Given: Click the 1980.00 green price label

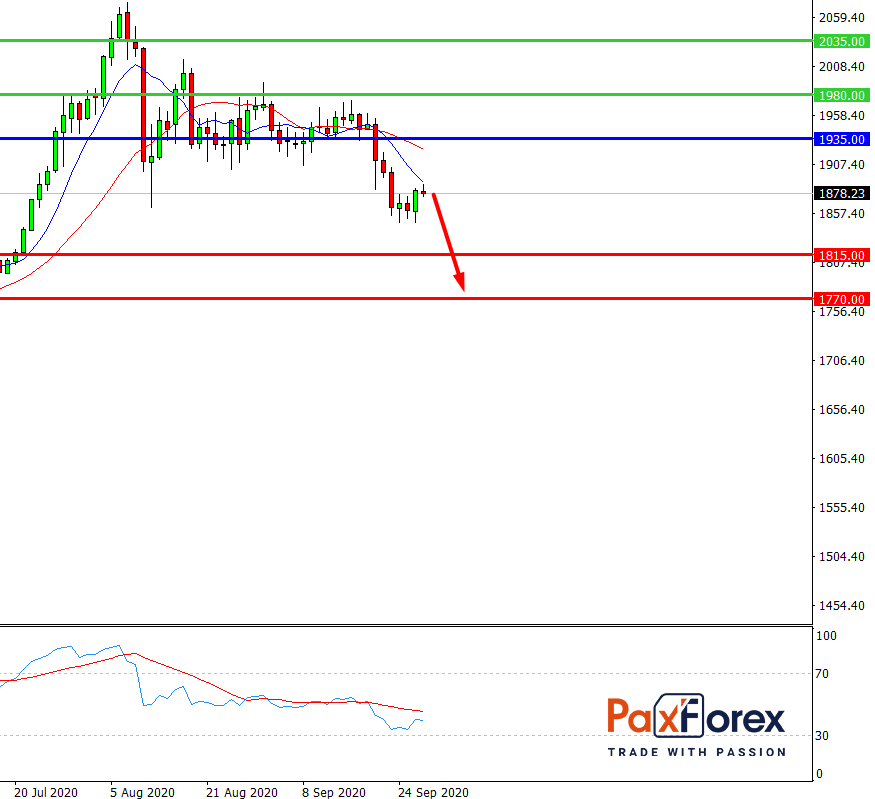Looking at the screenshot, I should click(x=842, y=95).
